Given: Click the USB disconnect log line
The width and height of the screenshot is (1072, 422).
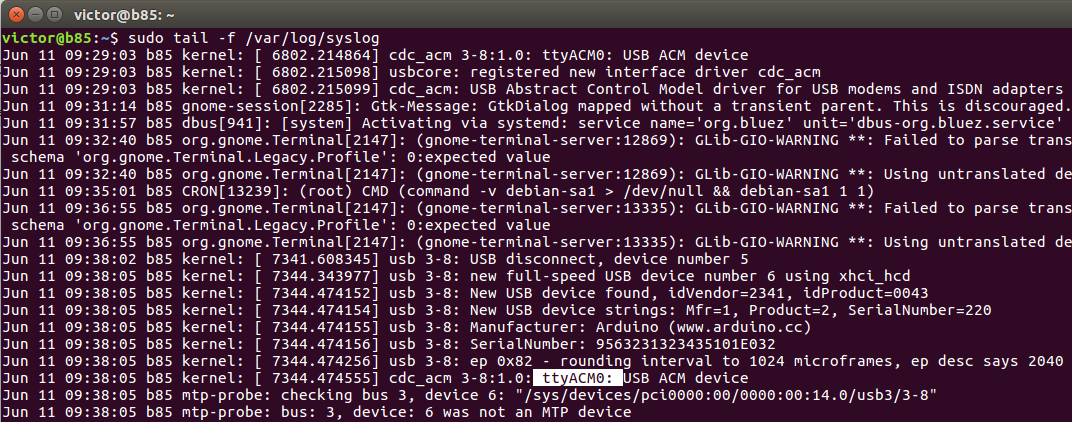Looking at the screenshot, I should (375, 259).
